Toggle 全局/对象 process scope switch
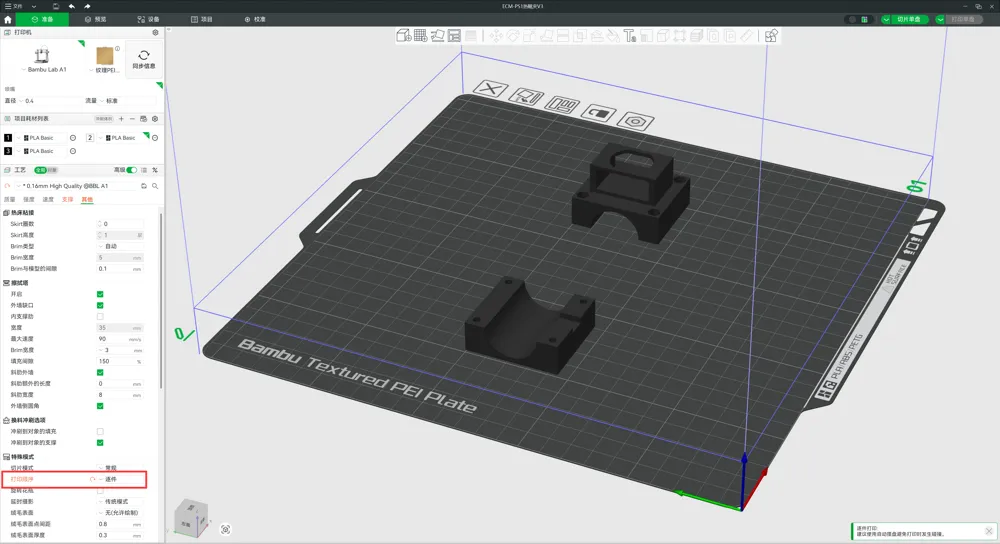The width and height of the screenshot is (1000, 544). [x=46, y=170]
